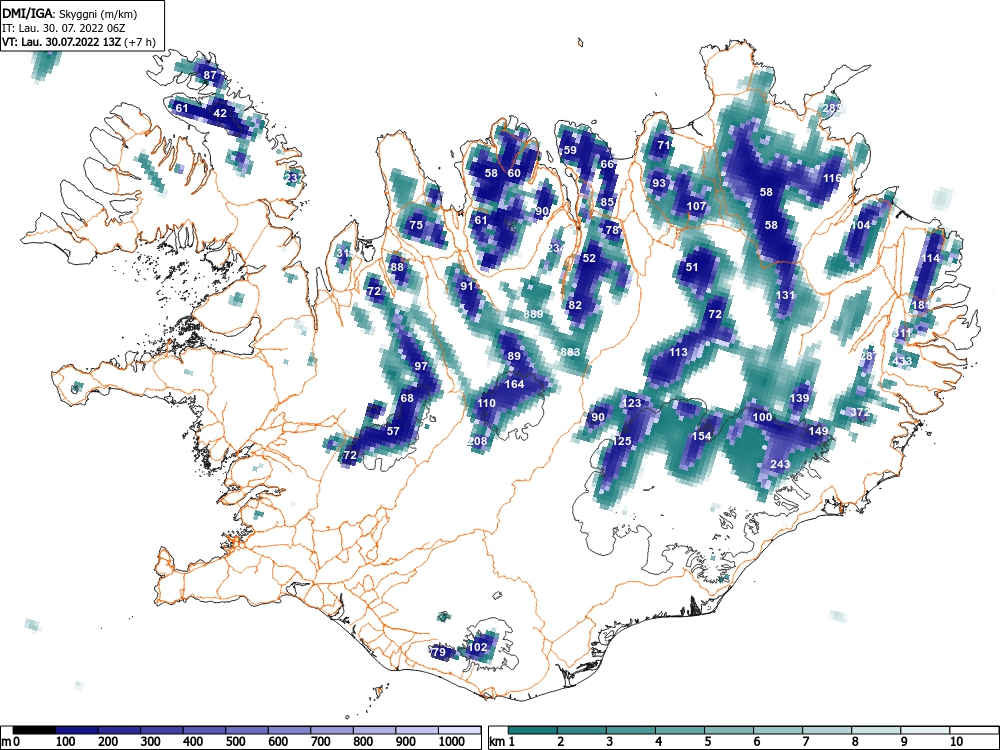Click the visibility value 149
Screen dimensions: 1000x750
point(818,431)
